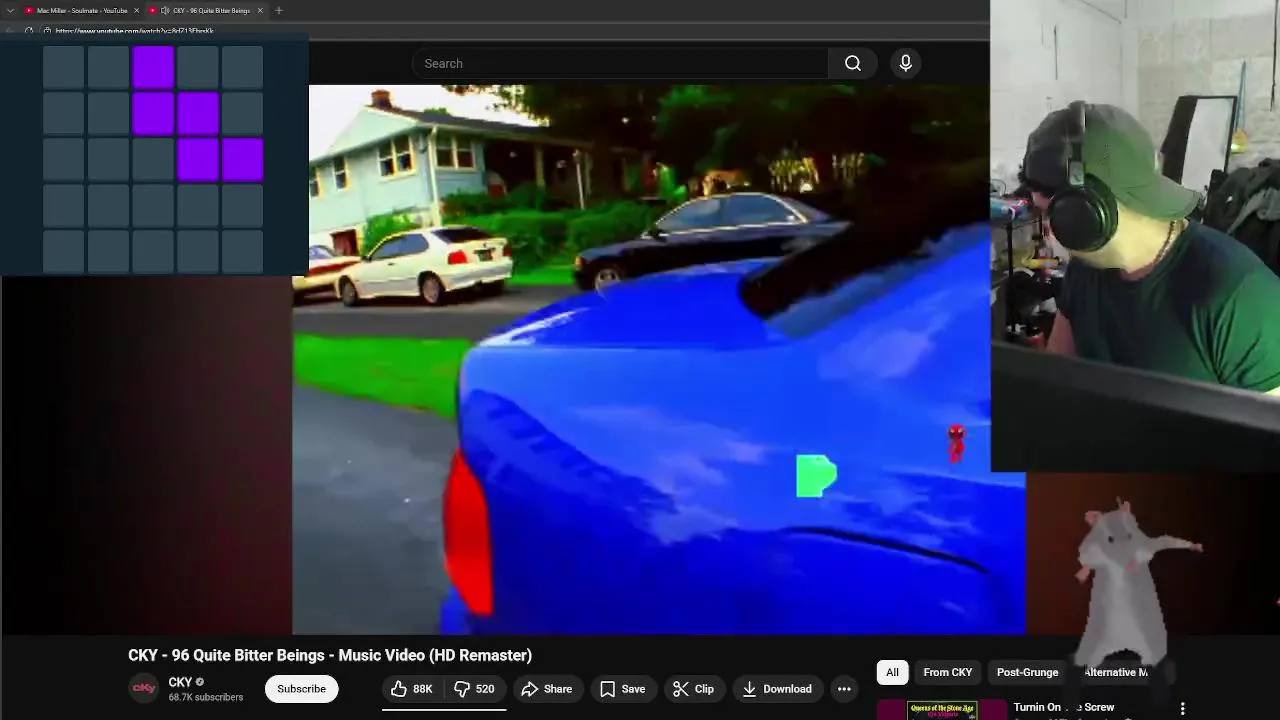The image size is (1280, 720).
Task: Dislike the video with the thumbs down button
Action: 475,689
